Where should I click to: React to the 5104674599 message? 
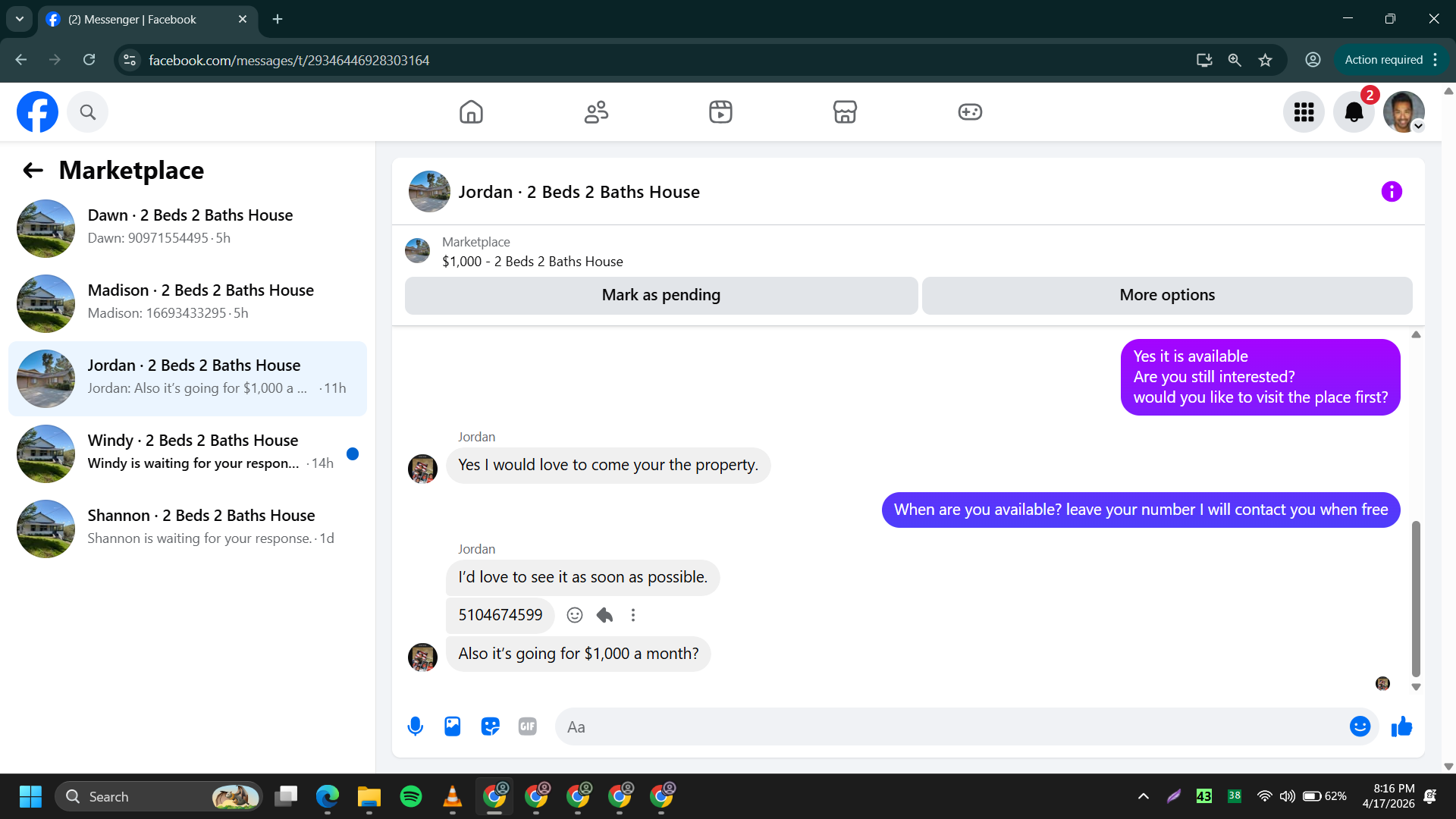pos(575,615)
